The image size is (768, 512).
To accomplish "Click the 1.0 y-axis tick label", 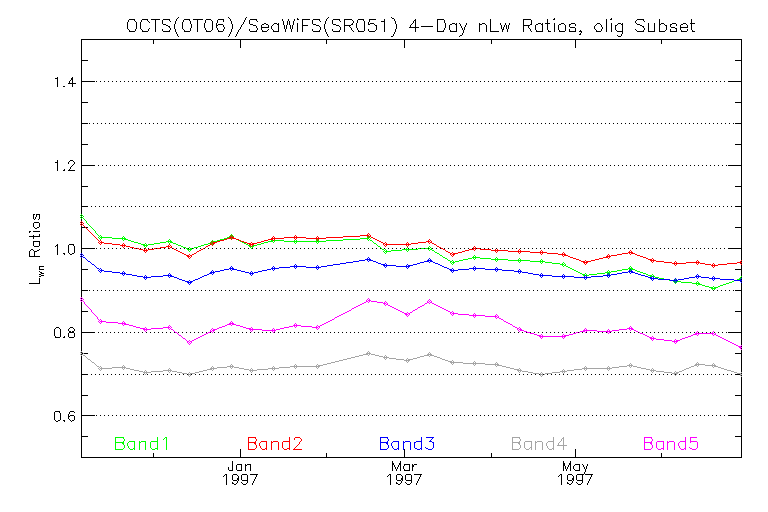I will point(65,249).
